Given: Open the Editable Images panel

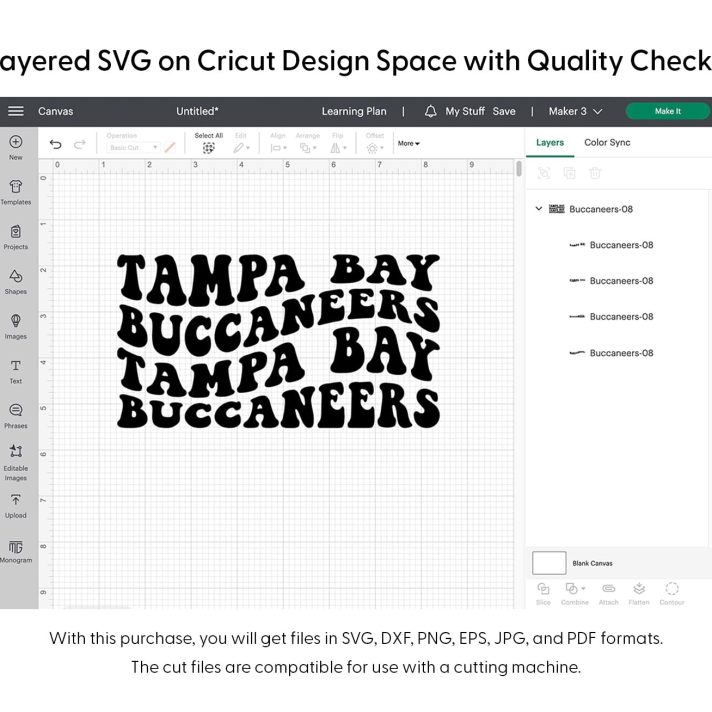Looking at the screenshot, I should click(16, 462).
